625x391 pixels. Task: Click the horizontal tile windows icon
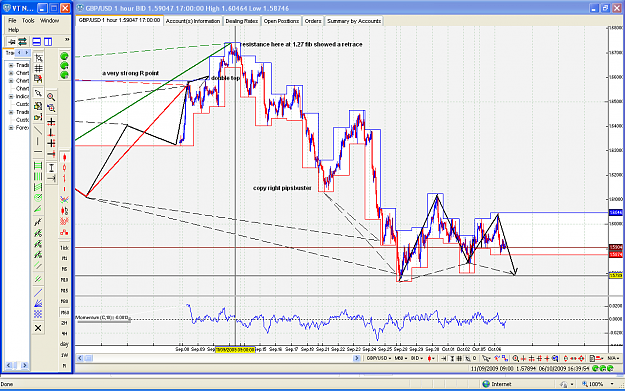click(x=37, y=41)
